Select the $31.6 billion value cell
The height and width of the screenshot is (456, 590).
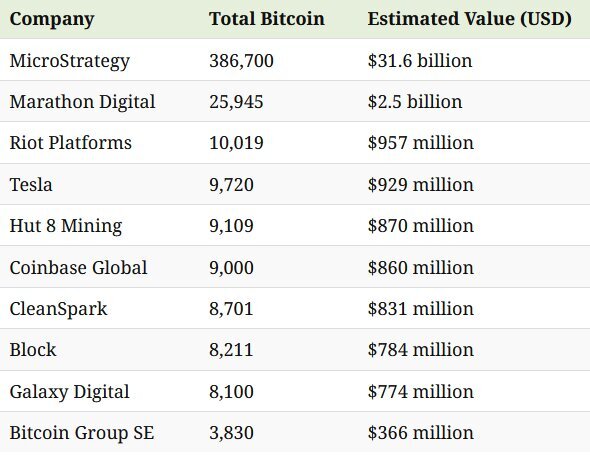click(420, 61)
